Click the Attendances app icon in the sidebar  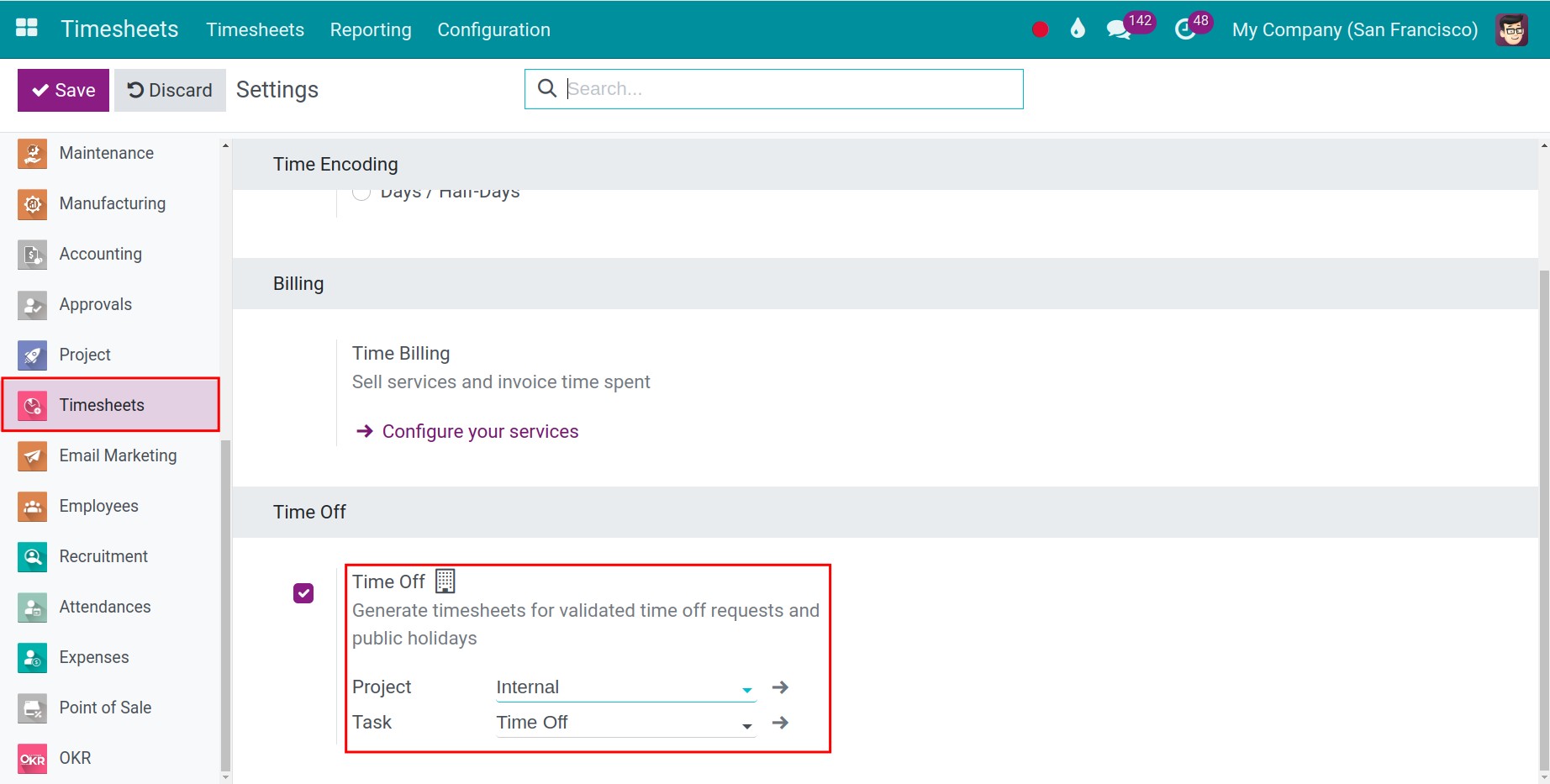(32, 608)
